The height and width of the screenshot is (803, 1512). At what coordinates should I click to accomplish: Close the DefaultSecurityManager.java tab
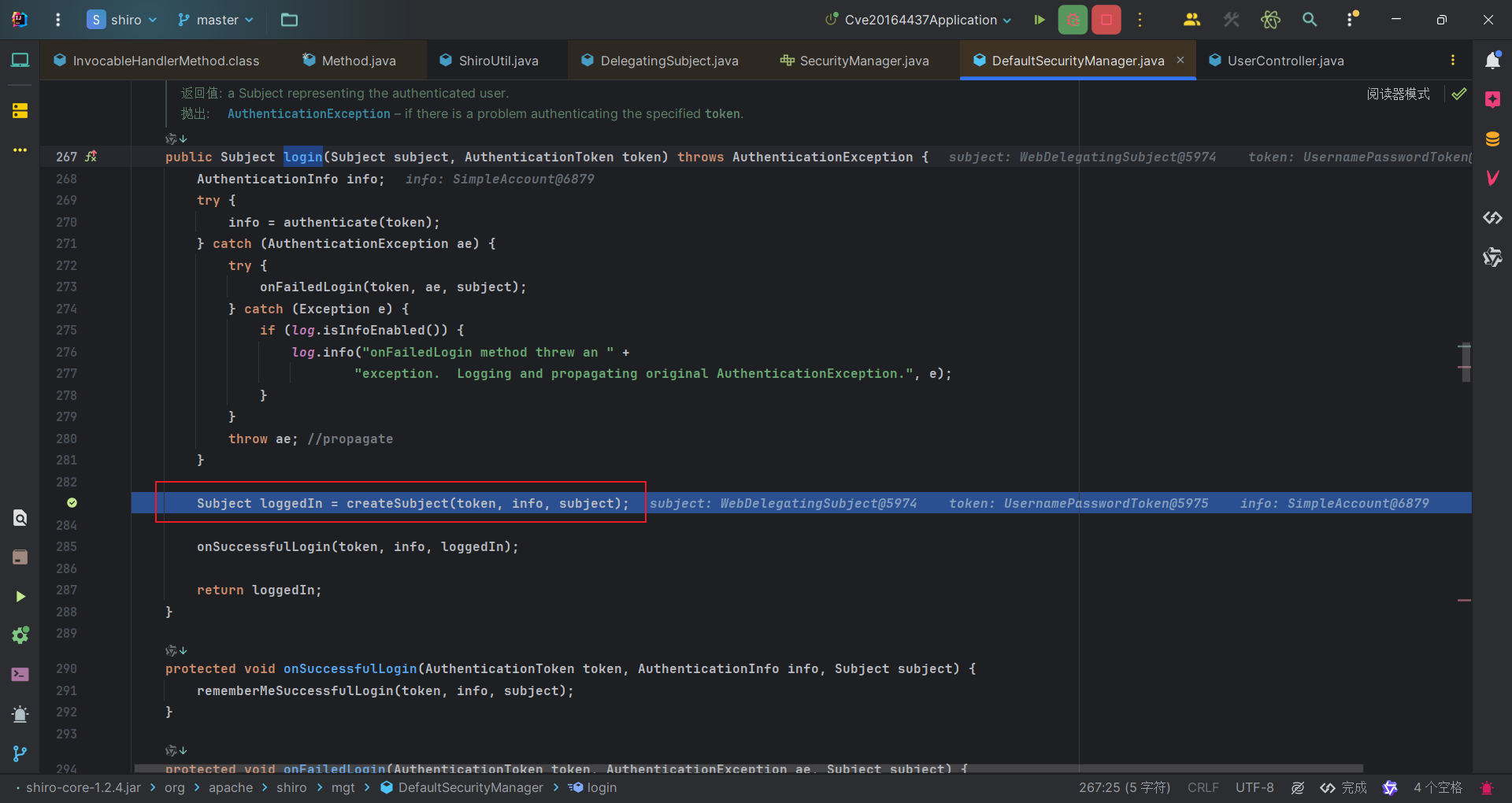pyautogui.click(x=1180, y=60)
